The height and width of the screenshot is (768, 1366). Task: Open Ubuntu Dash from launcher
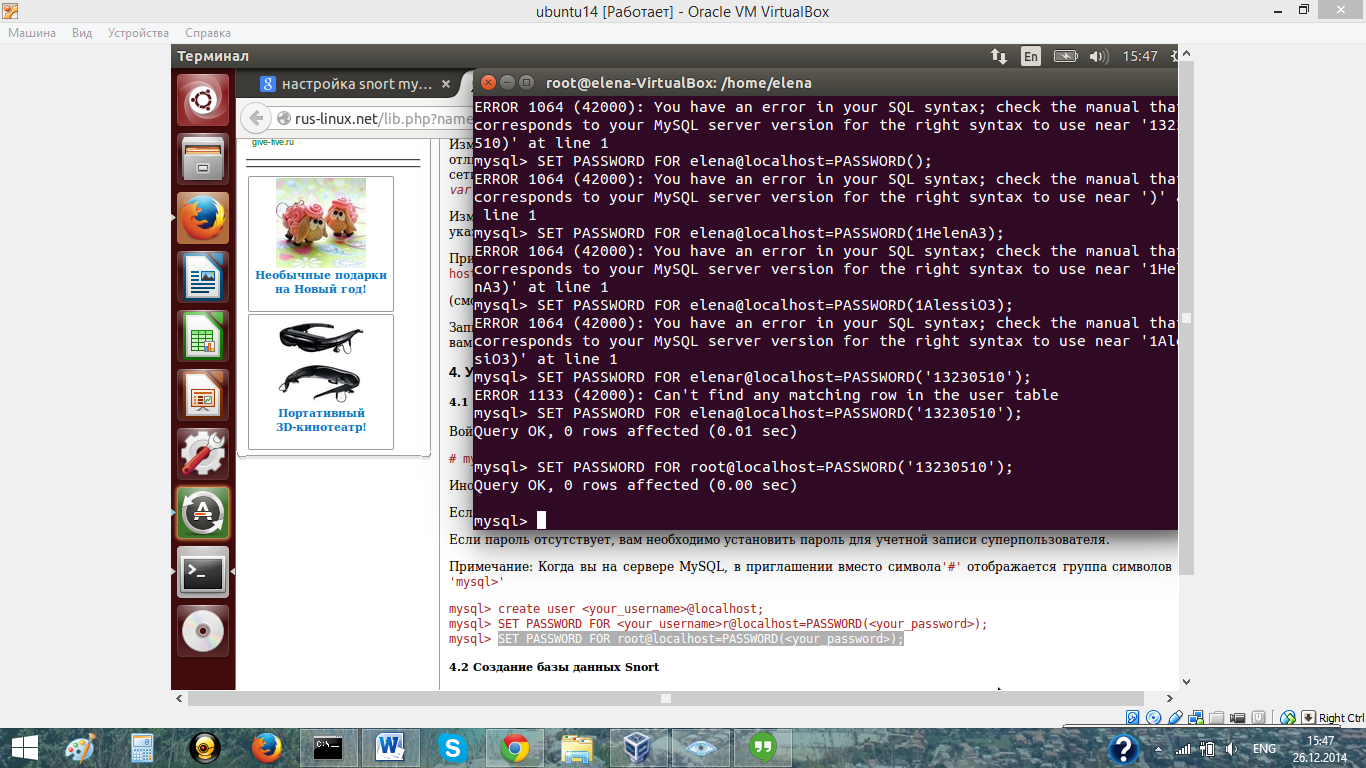(x=203, y=100)
